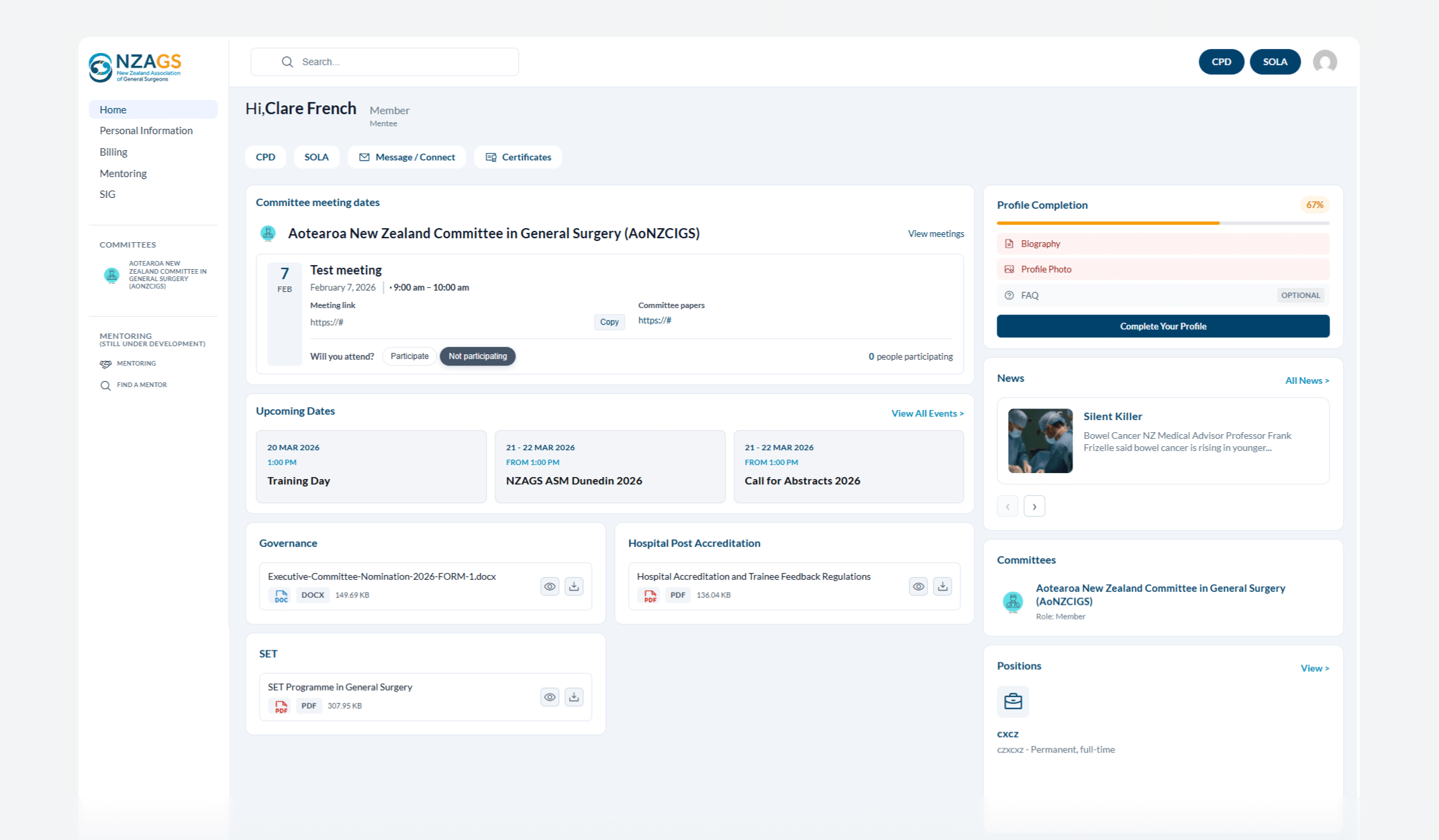Click the FAQ question mark icon
Image resolution: width=1439 pixels, height=840 pixels.
point(1009,295)
